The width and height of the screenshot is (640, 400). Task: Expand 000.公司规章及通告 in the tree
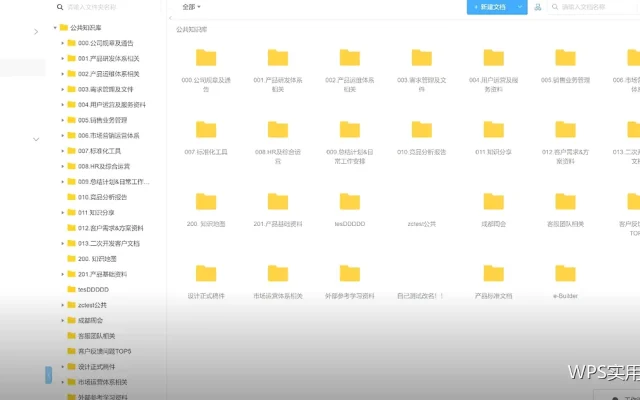62,43
